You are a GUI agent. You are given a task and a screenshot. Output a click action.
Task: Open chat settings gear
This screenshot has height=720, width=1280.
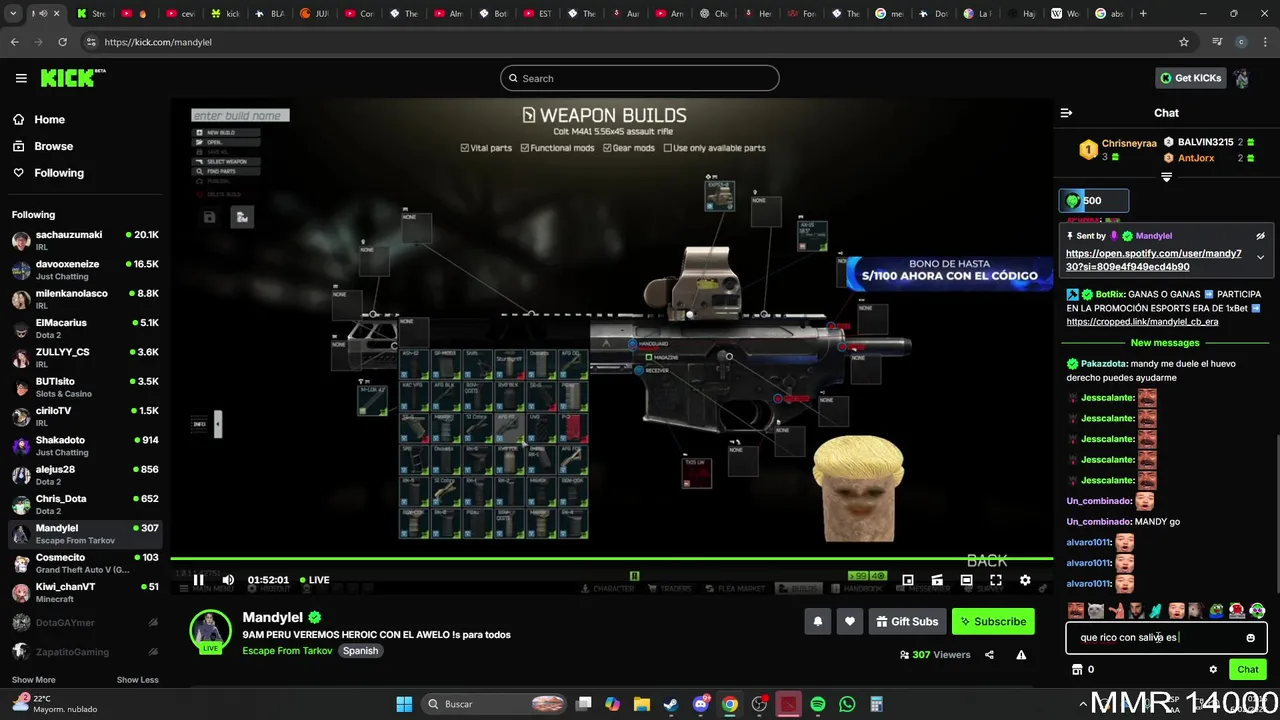pos(1213,670)
